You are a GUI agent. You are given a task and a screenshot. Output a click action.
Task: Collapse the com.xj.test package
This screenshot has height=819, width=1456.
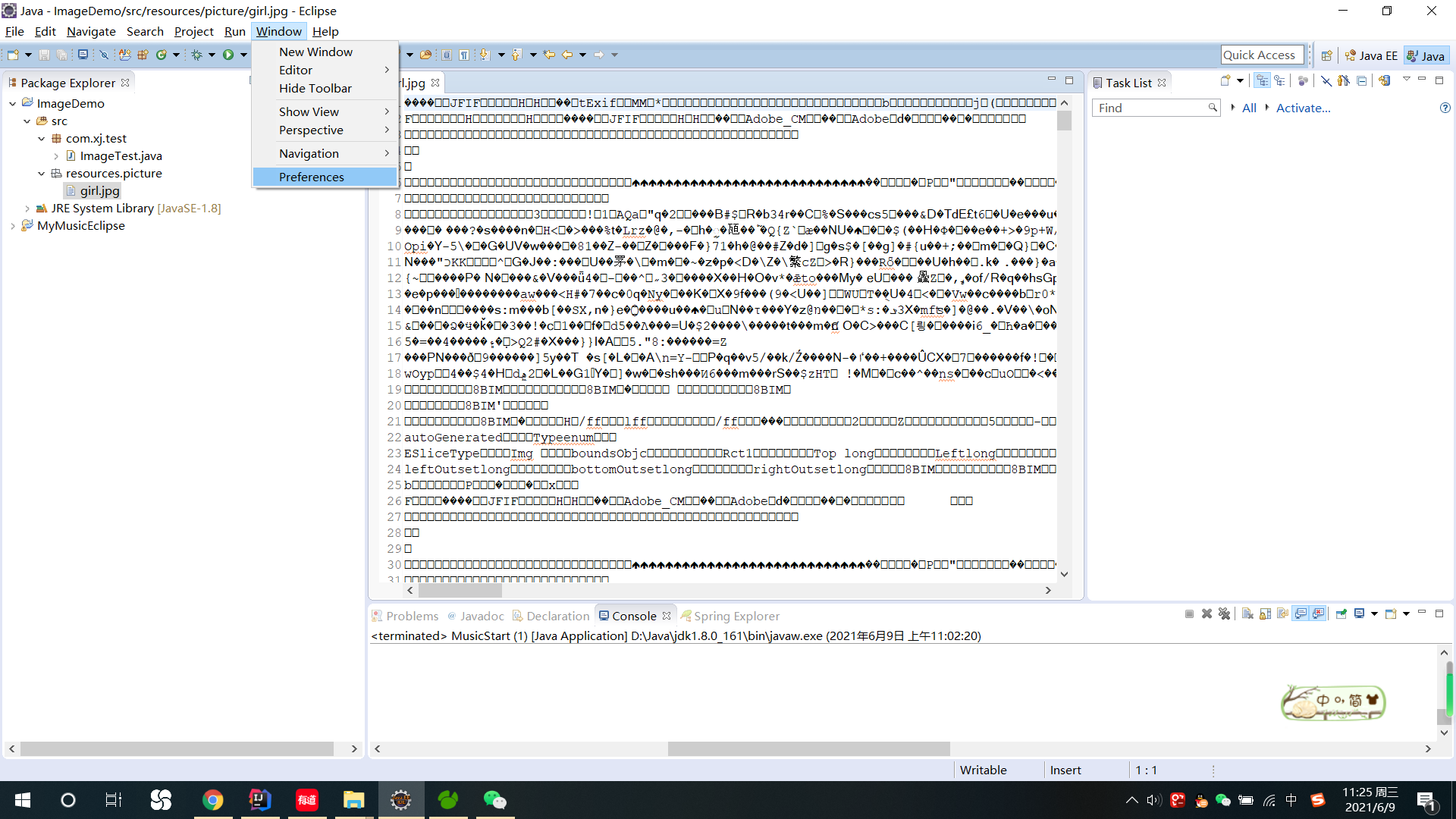pos(42,138)
